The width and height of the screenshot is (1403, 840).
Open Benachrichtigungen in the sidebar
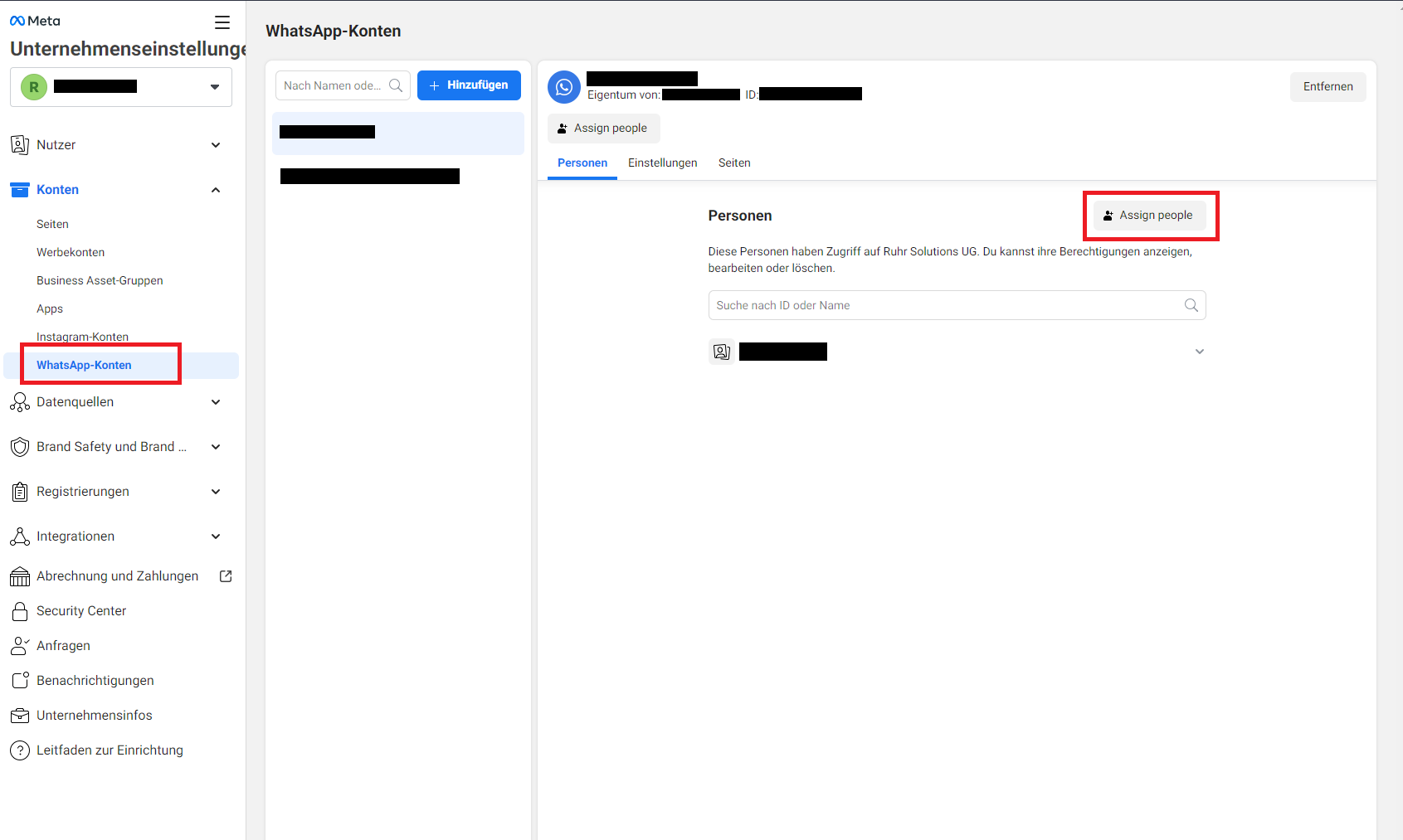[x=95, y=681]
